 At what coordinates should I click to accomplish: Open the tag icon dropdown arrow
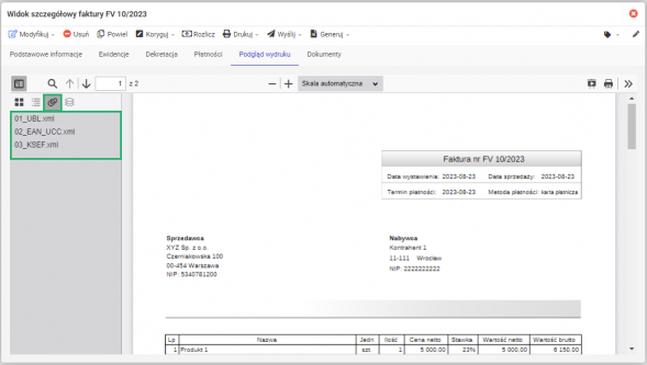[618, 35]
